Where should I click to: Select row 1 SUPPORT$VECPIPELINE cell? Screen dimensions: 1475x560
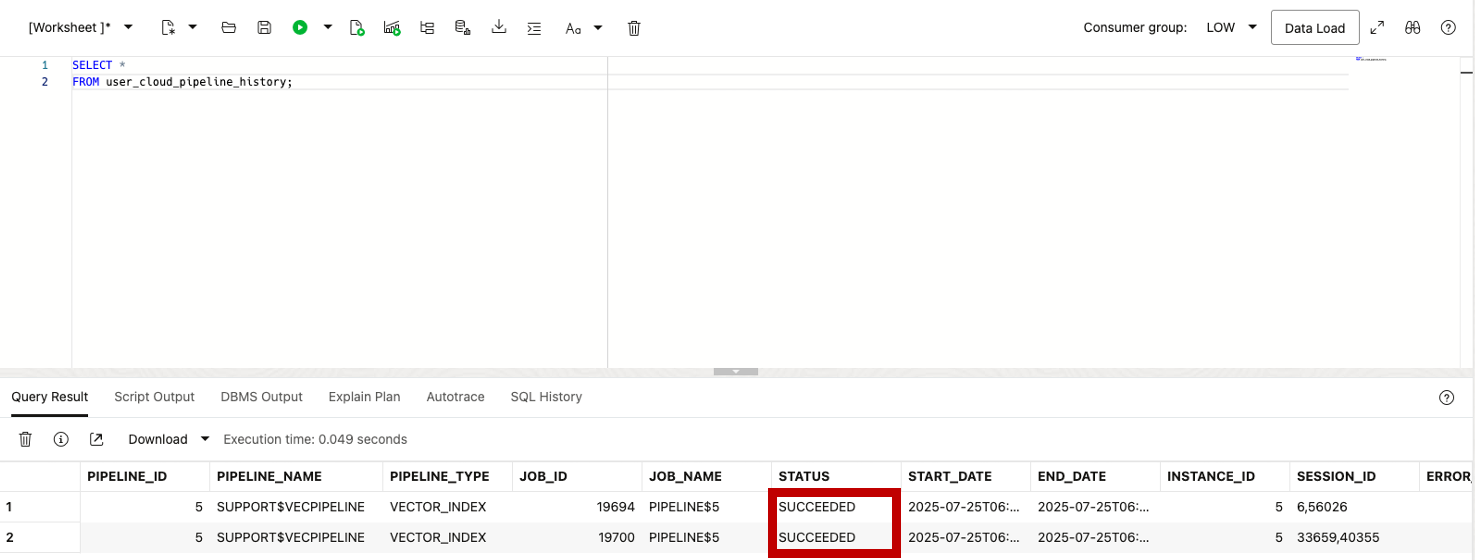296,507
